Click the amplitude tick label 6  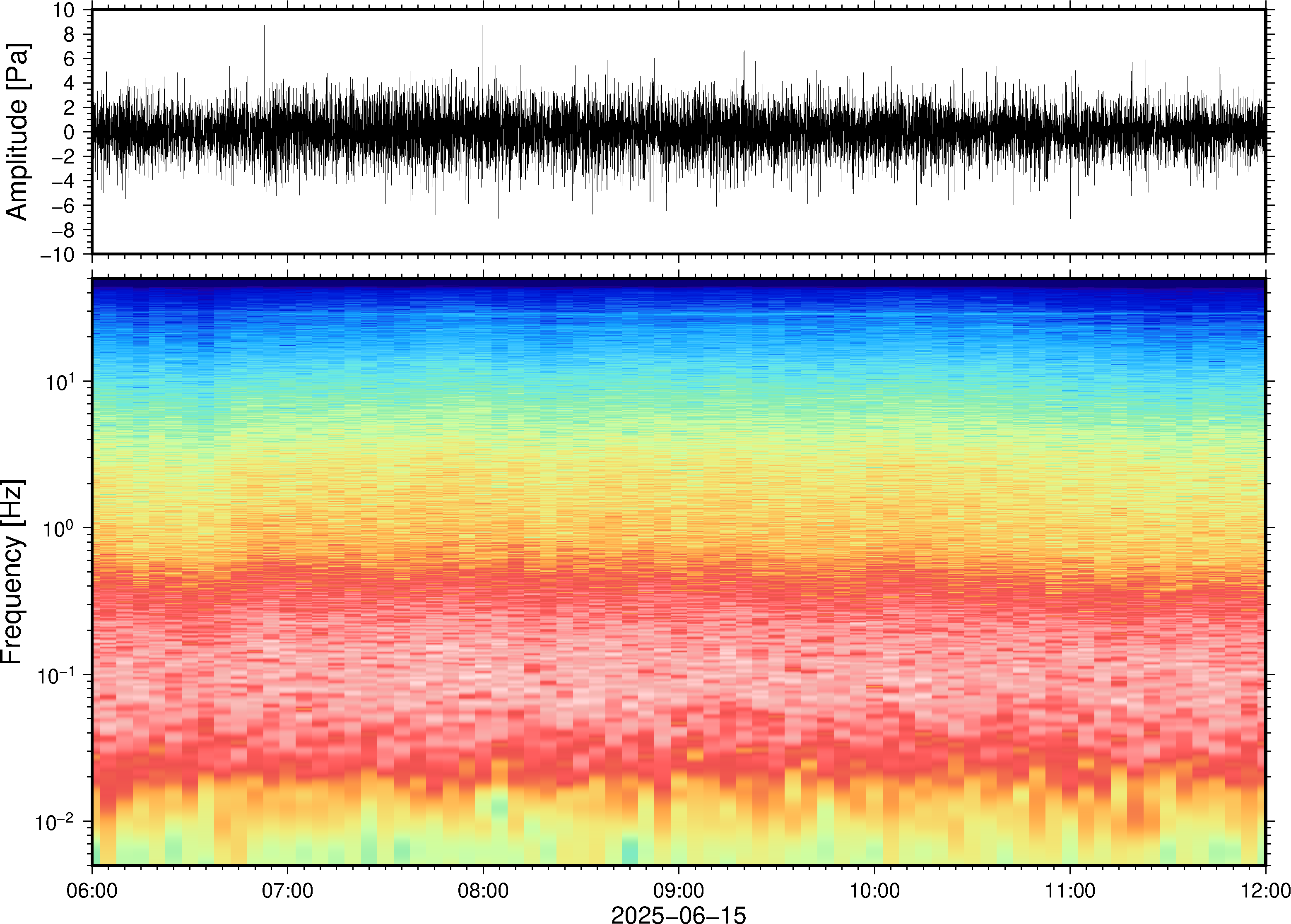pyautogui.click(x=70, y=59)
